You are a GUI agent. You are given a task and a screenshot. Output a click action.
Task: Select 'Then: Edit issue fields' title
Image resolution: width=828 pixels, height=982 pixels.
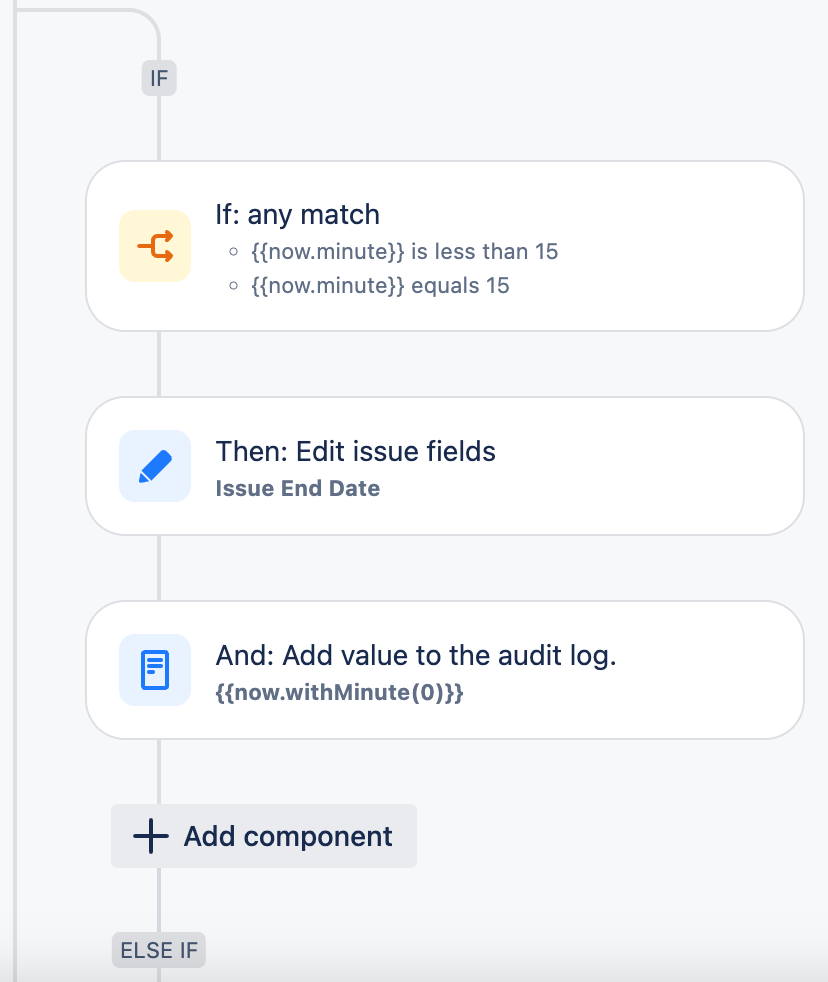coord(356,452)
